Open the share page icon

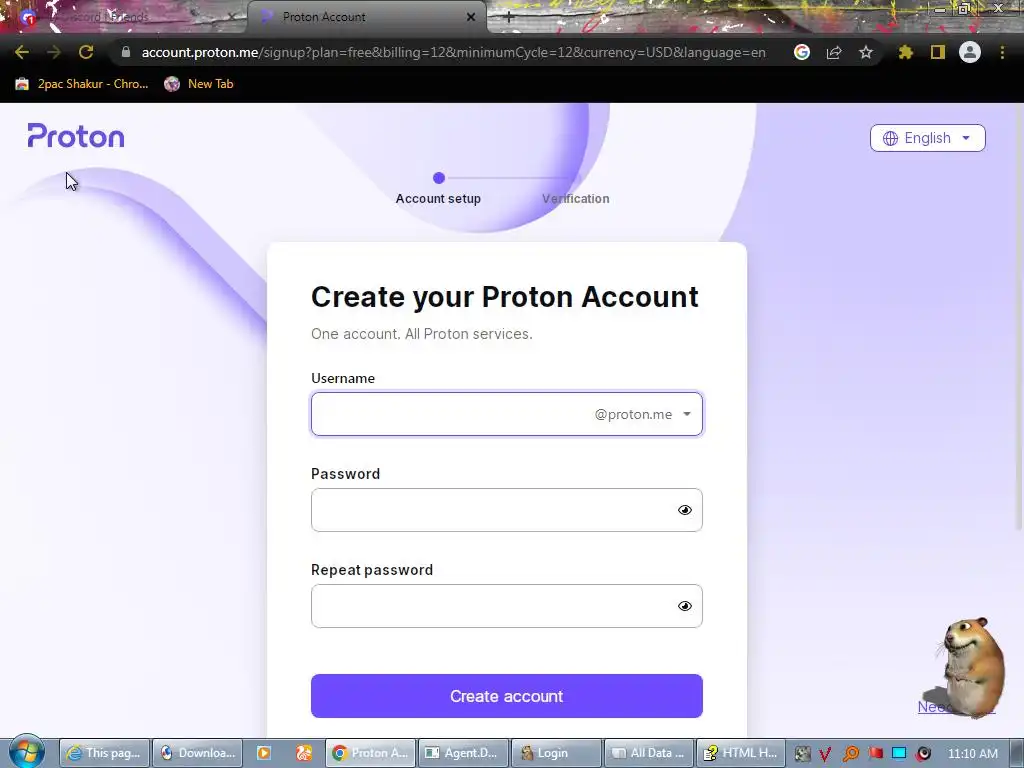click(834, 52)
